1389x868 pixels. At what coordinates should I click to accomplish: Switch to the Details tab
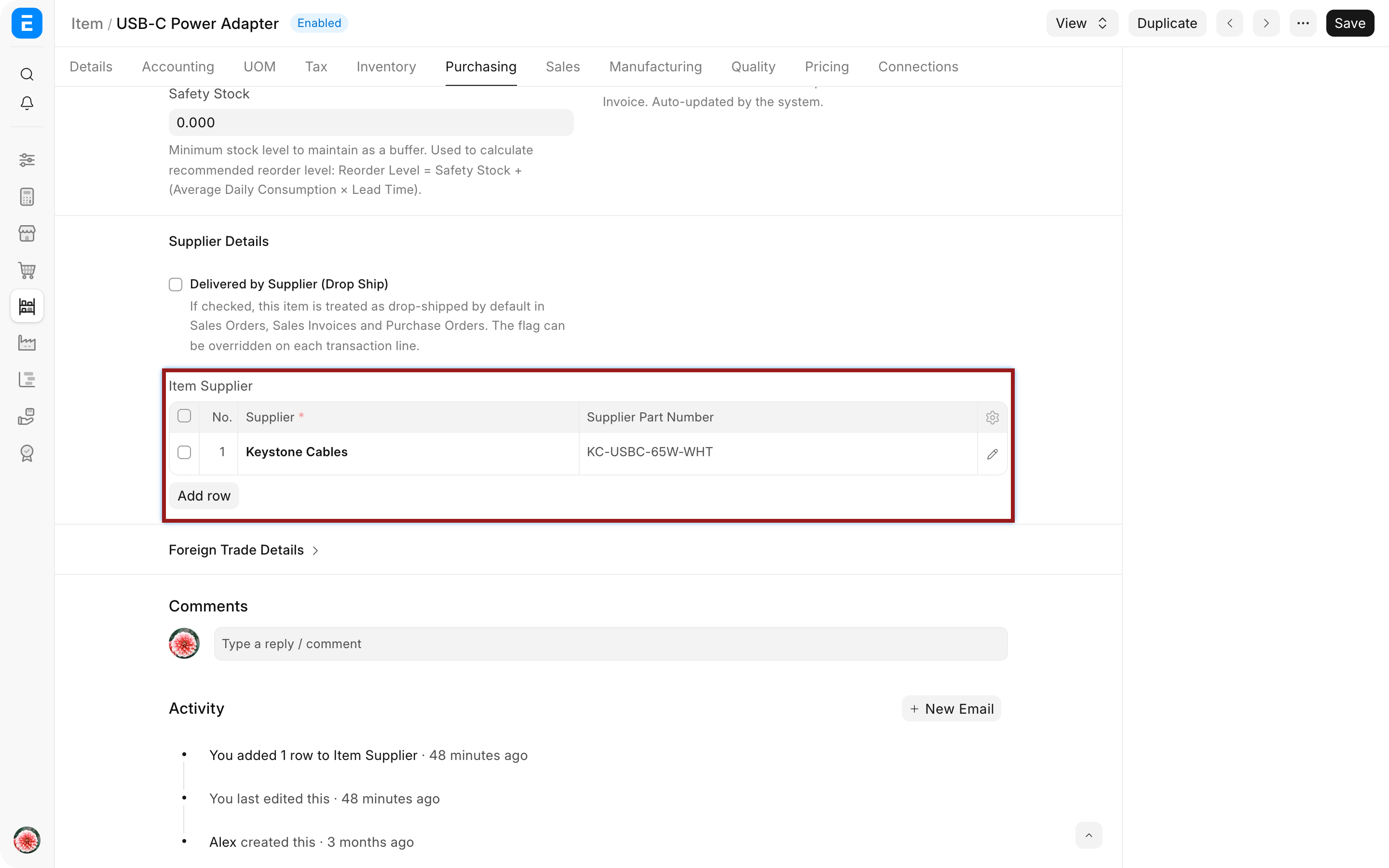point(91,67)
